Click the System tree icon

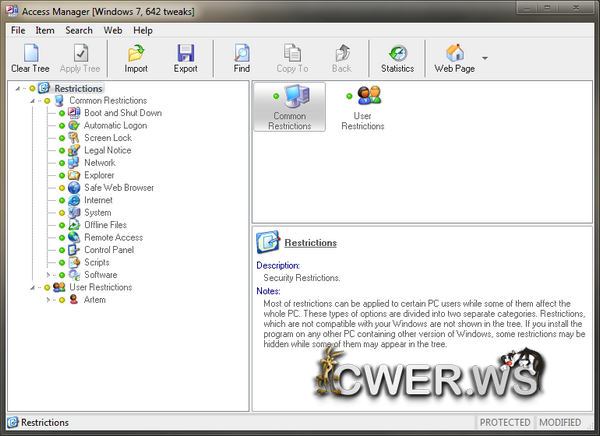pyautogui.click(x=74, y=212)
